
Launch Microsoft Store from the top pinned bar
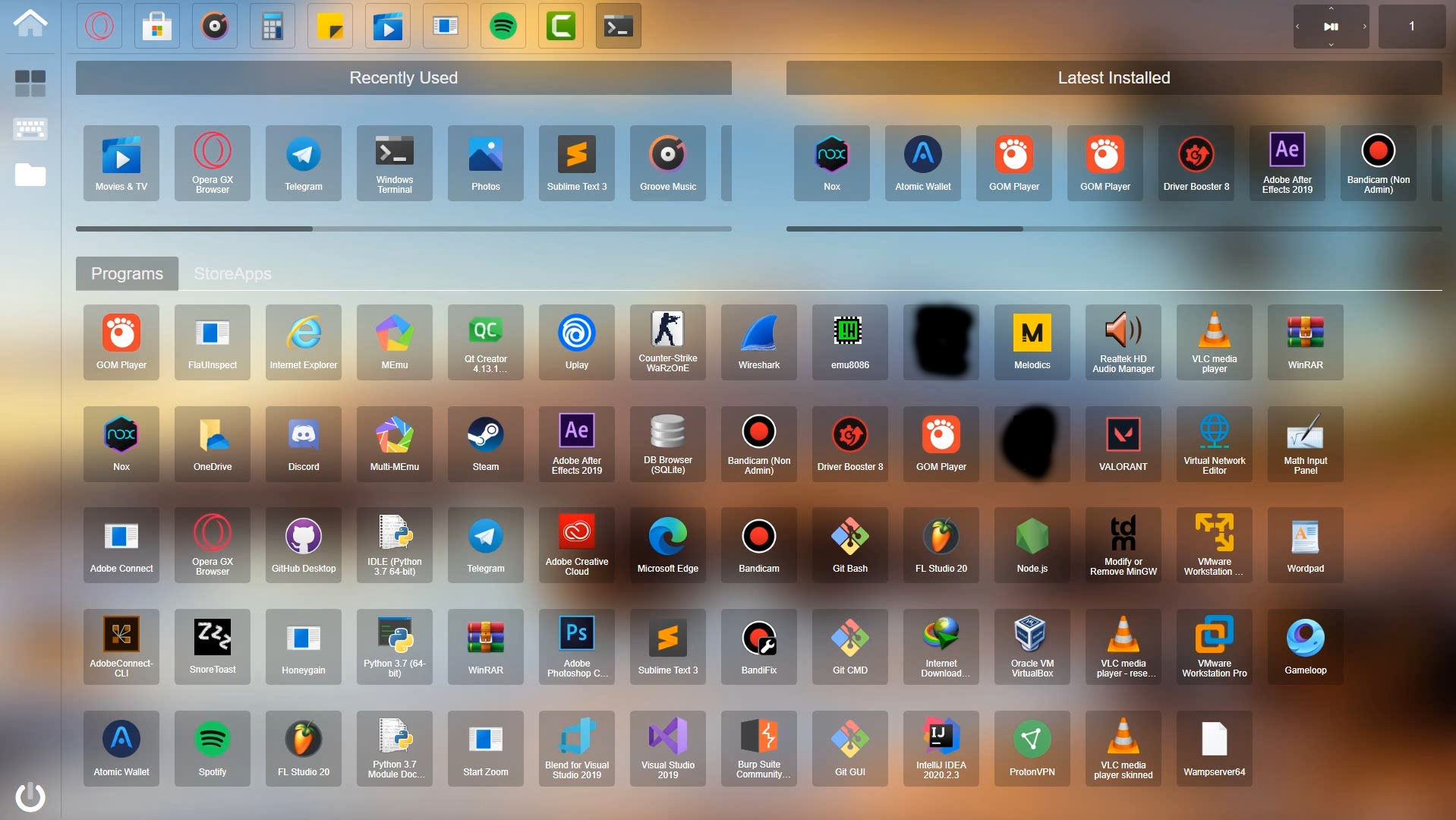click(157, 27)
